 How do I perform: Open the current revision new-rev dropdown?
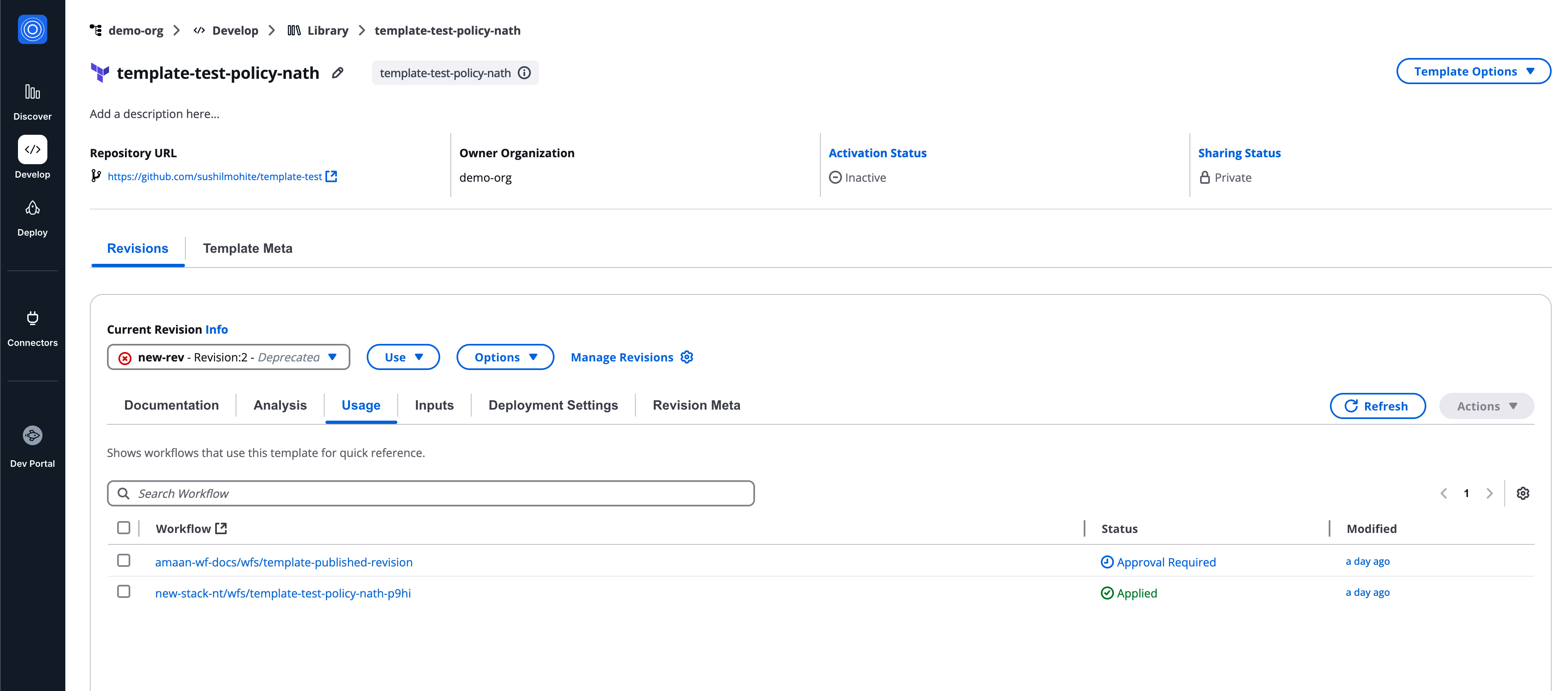228,357
